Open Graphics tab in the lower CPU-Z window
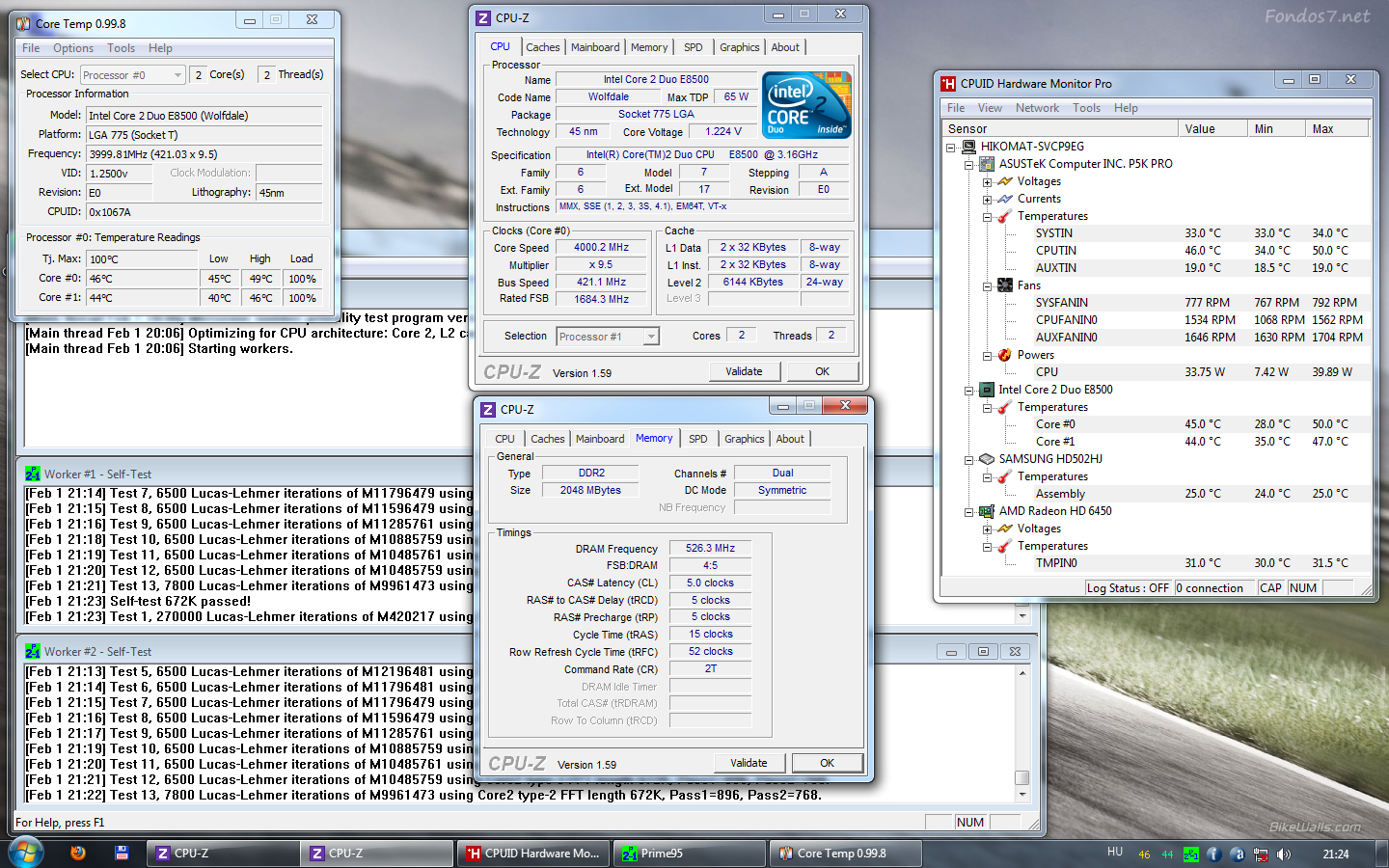1389x868 pixels. (x=745, y=439)
